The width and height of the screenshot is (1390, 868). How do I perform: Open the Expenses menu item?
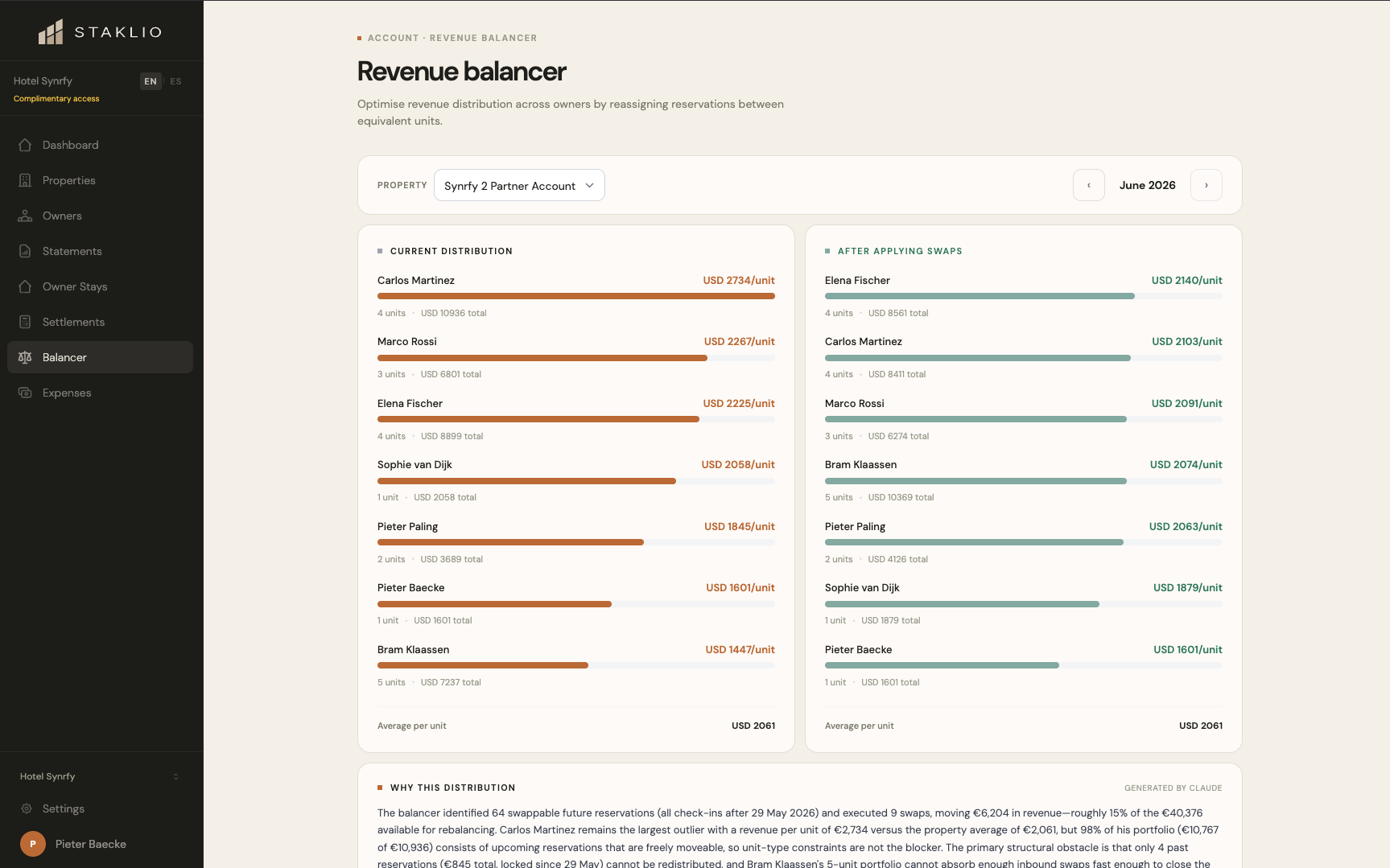tap(100, 393)
